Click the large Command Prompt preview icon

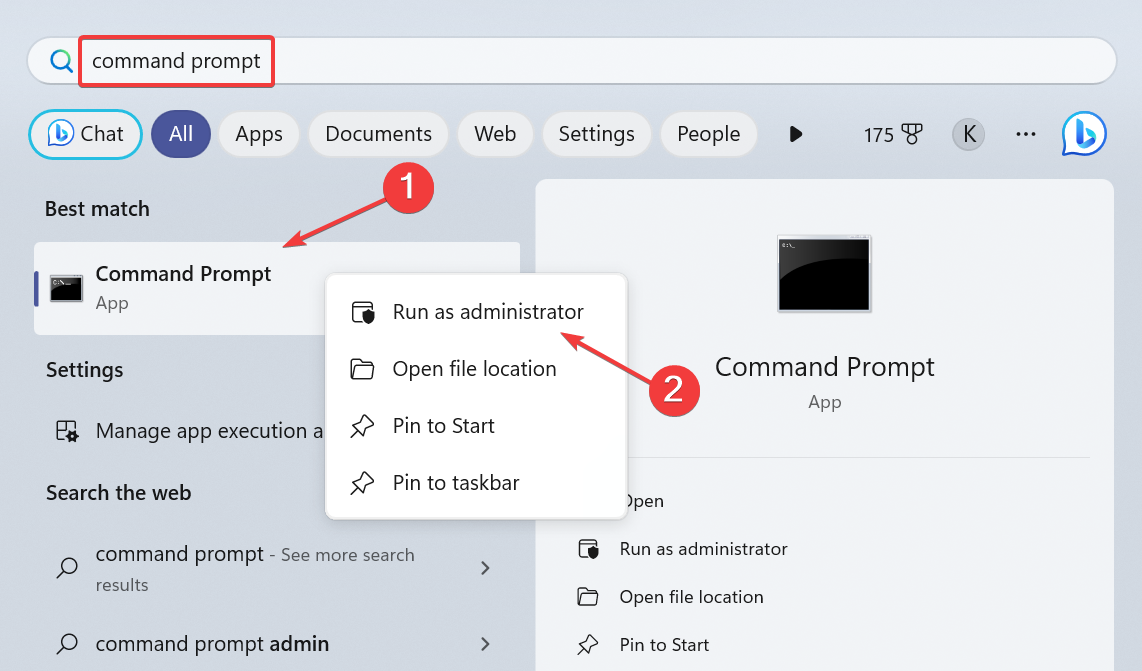point(824,273)
